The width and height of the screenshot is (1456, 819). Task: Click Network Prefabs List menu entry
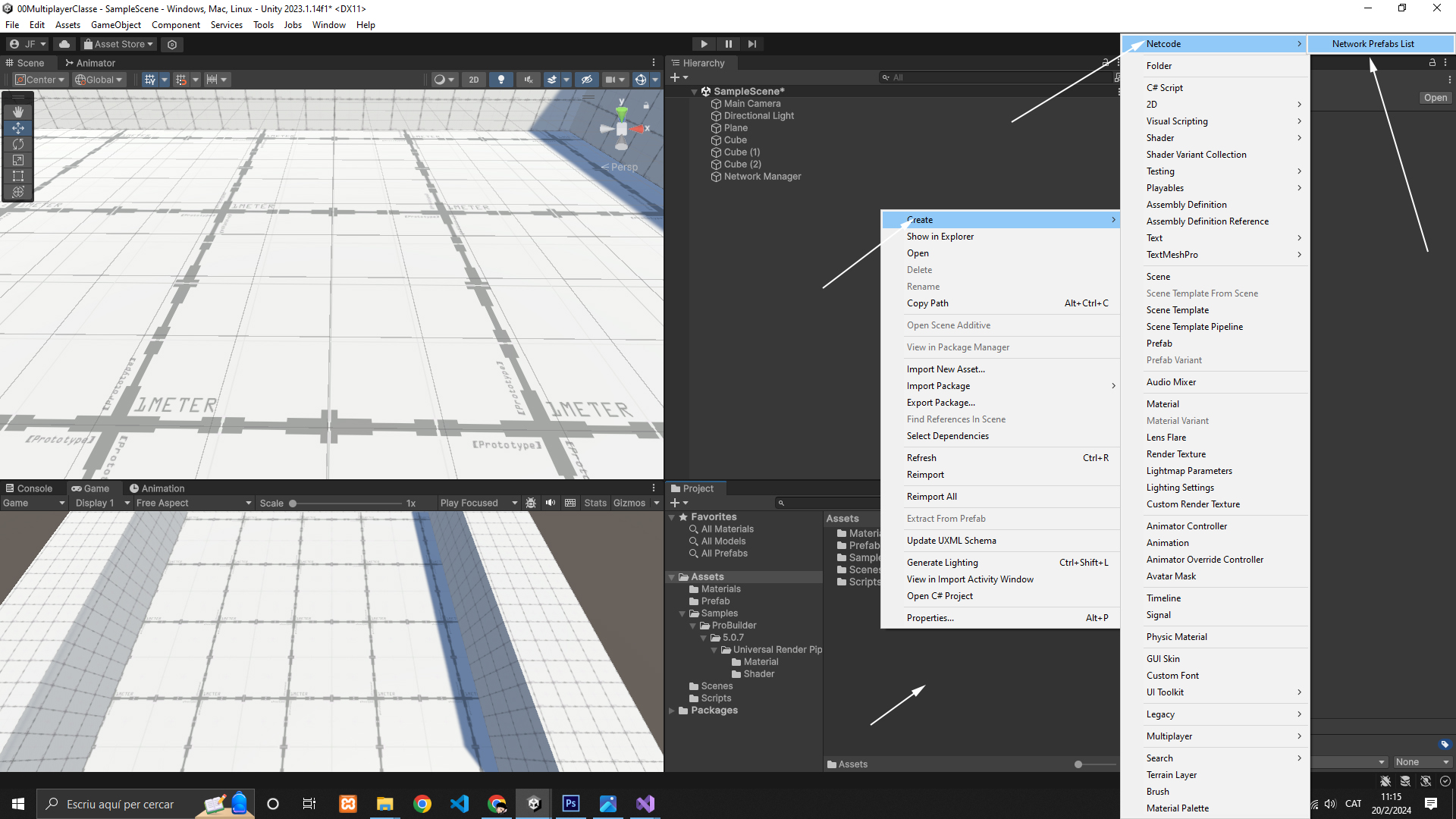[1373, 44]
